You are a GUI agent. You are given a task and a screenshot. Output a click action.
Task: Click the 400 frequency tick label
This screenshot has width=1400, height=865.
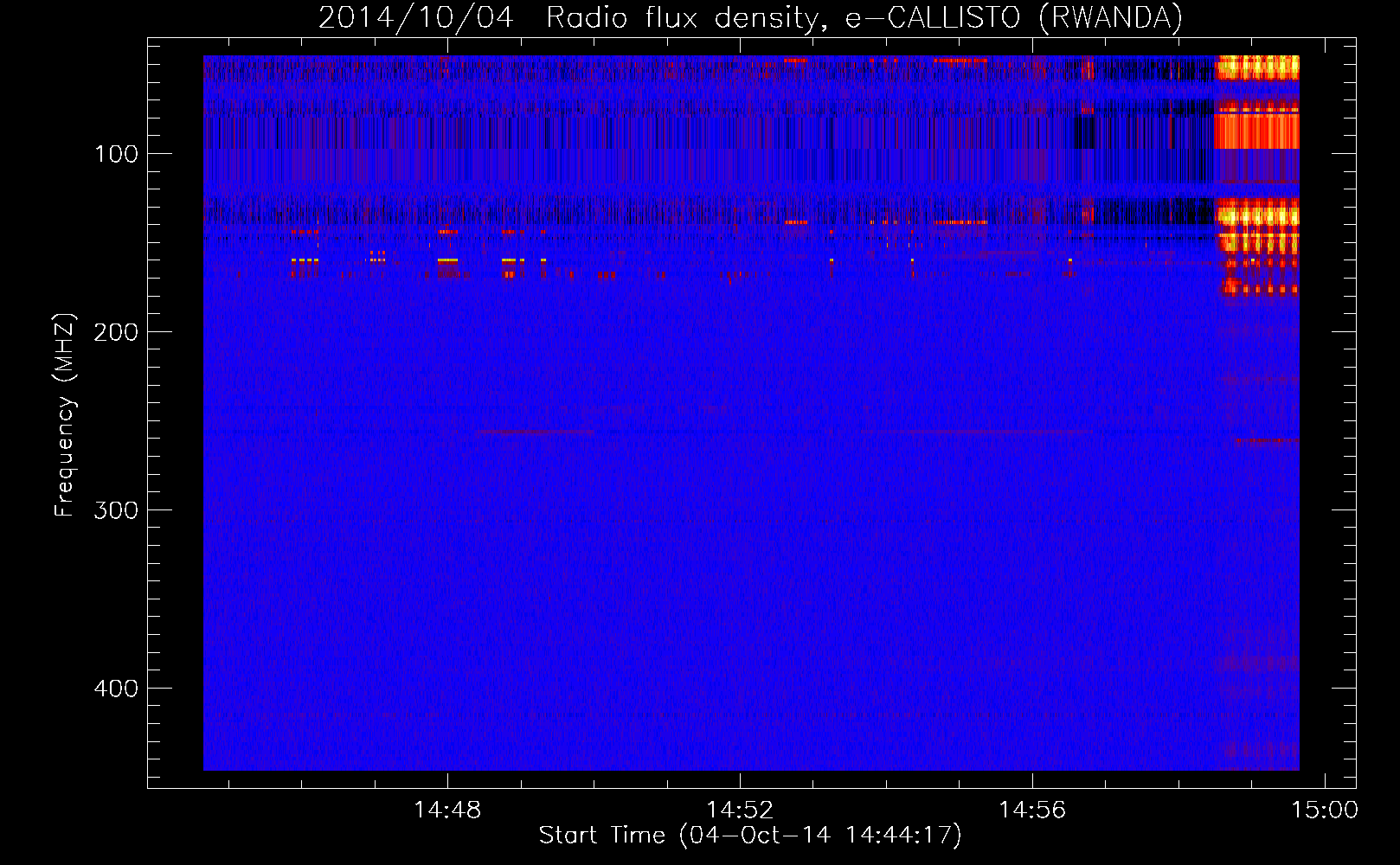[x=117, y=689]
